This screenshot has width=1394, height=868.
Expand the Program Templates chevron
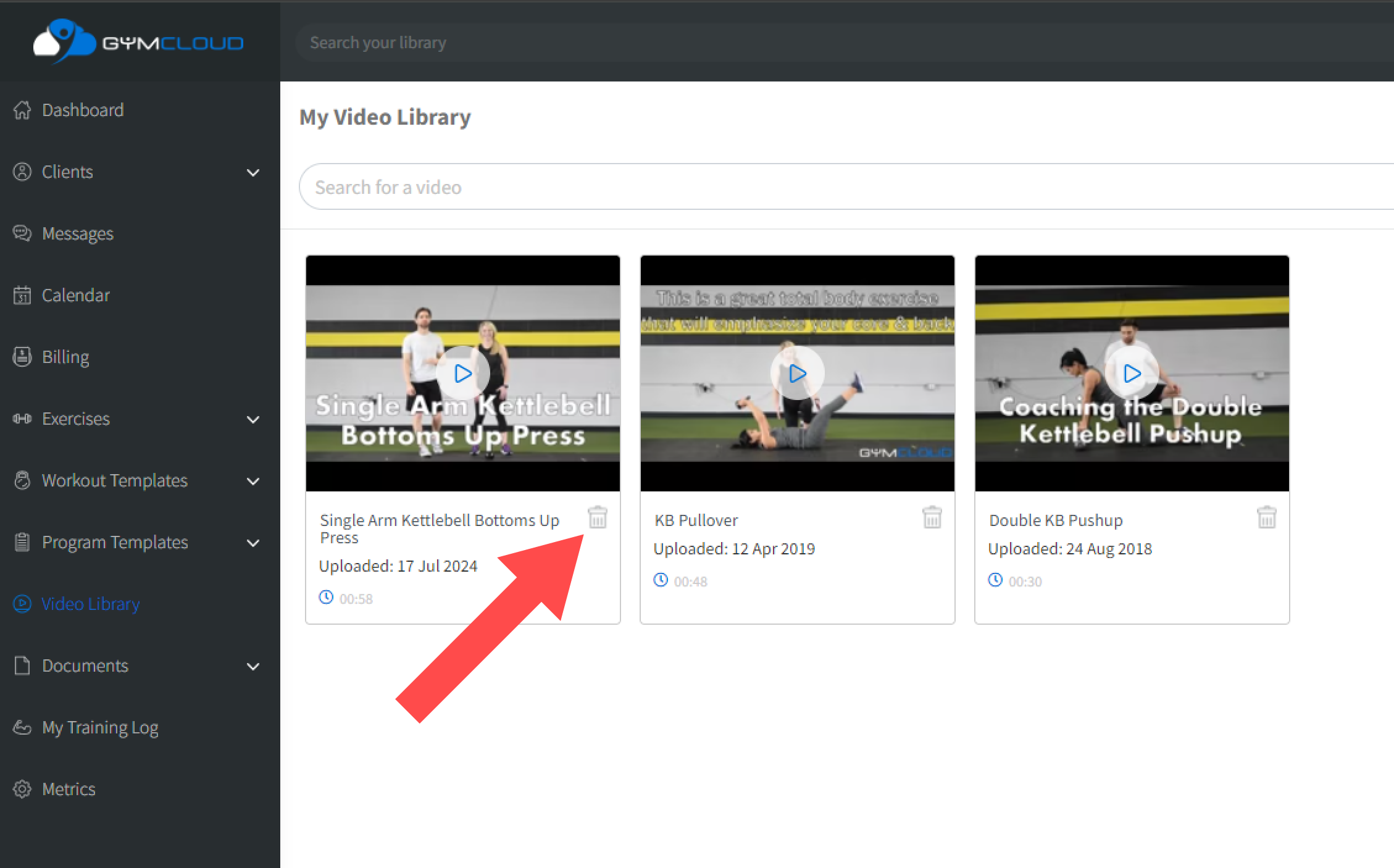[x=253, y=543]
